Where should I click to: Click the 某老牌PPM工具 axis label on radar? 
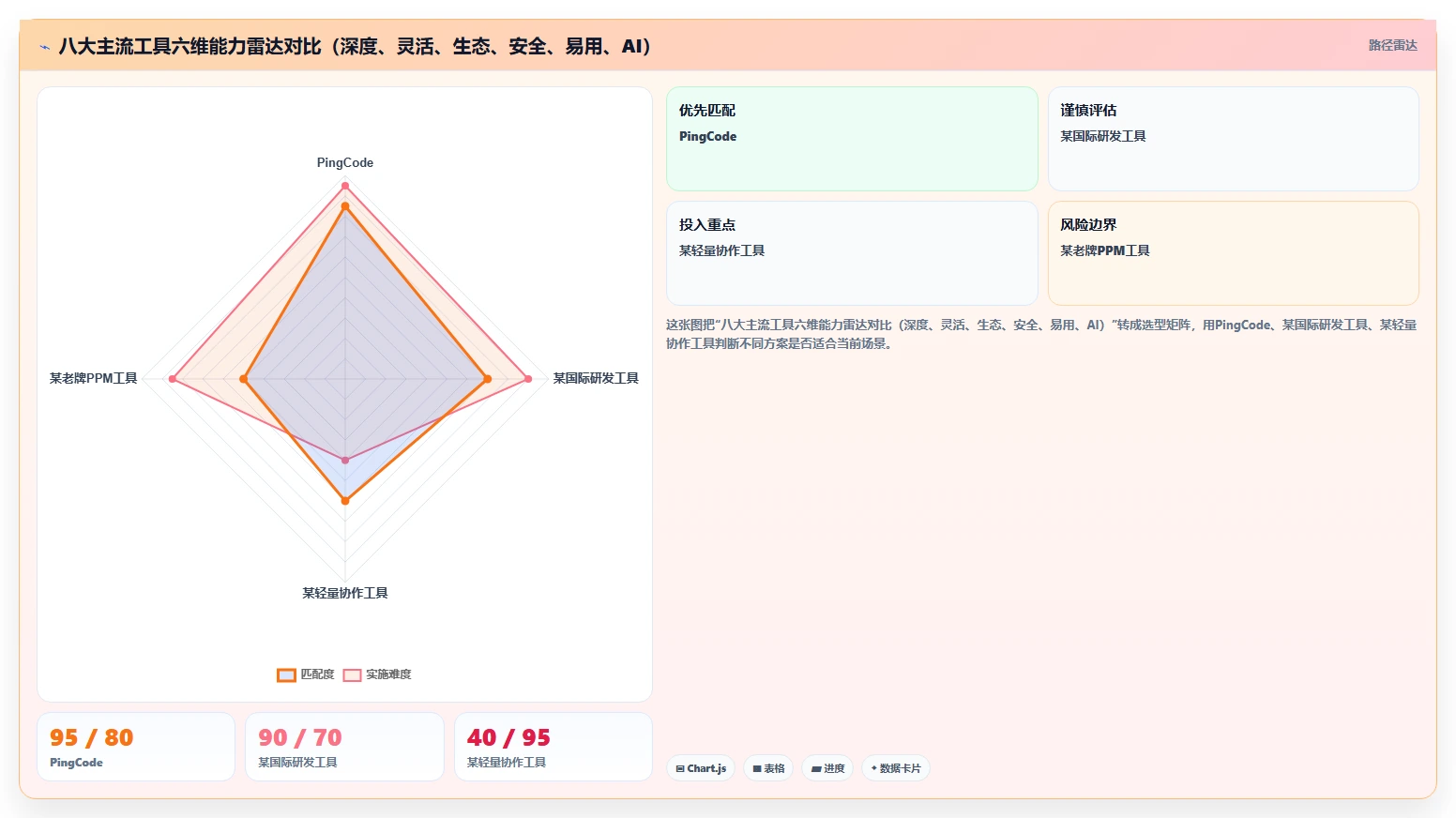click(x=94, y=379)
